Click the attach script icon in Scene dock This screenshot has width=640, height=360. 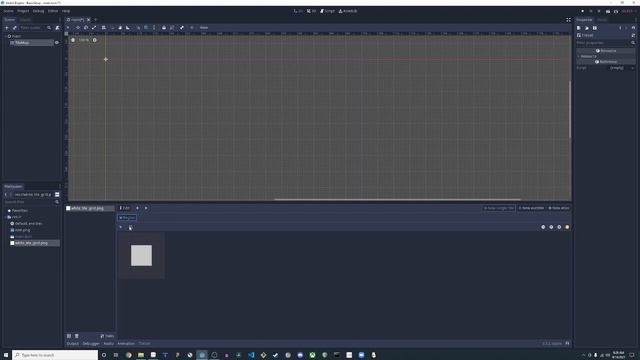[57, 28]
